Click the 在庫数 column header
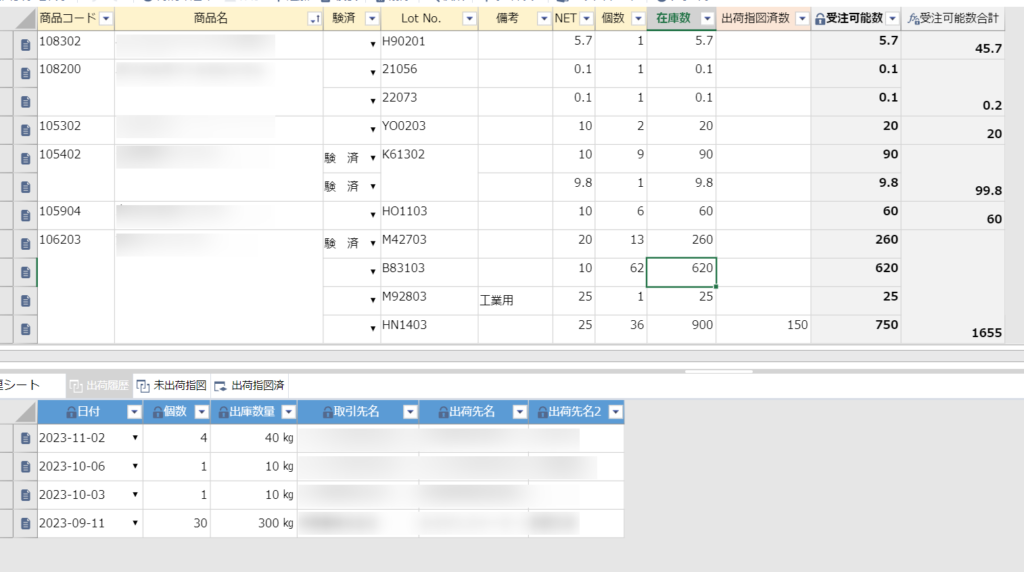 pyautogui.click(x=673, y=19)
